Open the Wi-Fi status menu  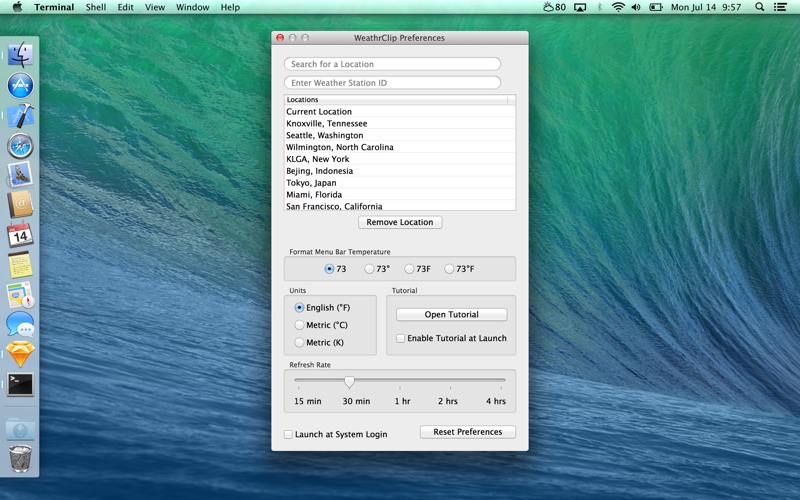pos(618,7)
